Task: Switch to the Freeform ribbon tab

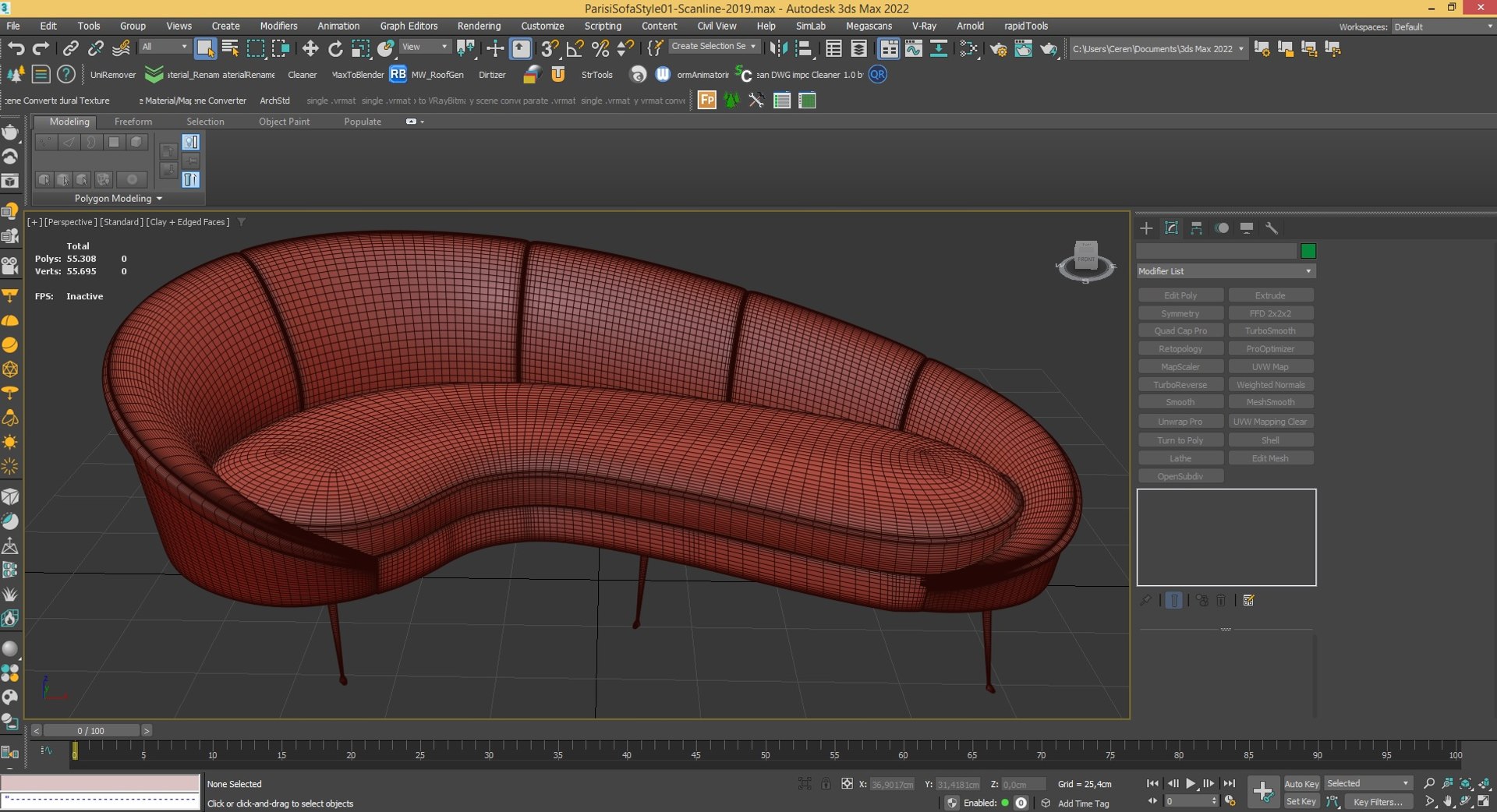Action: 133,122
